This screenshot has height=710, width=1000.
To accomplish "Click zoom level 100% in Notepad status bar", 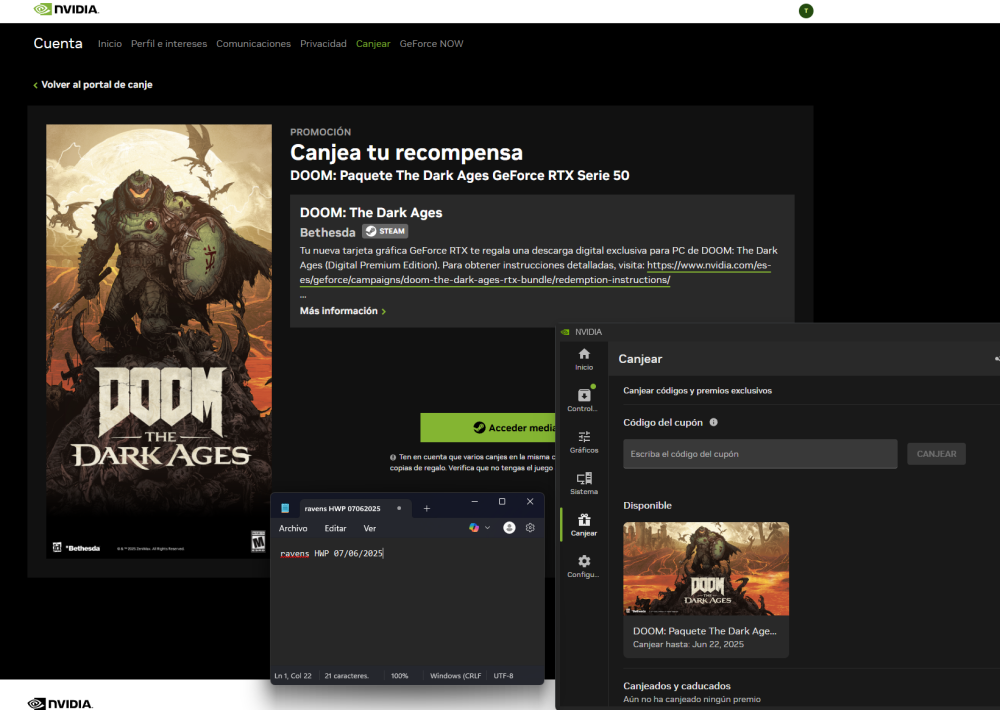I will click(399, 676).
